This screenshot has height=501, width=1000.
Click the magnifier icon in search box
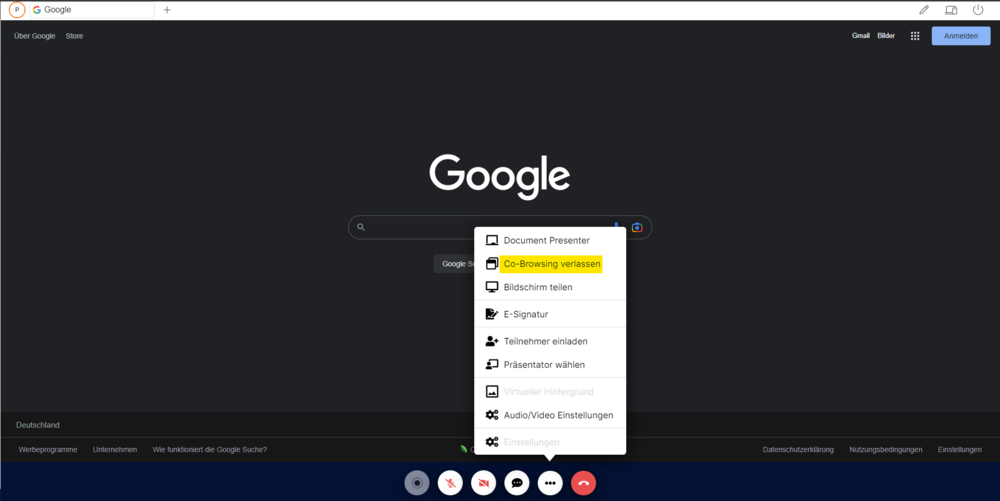coord(361,227)
